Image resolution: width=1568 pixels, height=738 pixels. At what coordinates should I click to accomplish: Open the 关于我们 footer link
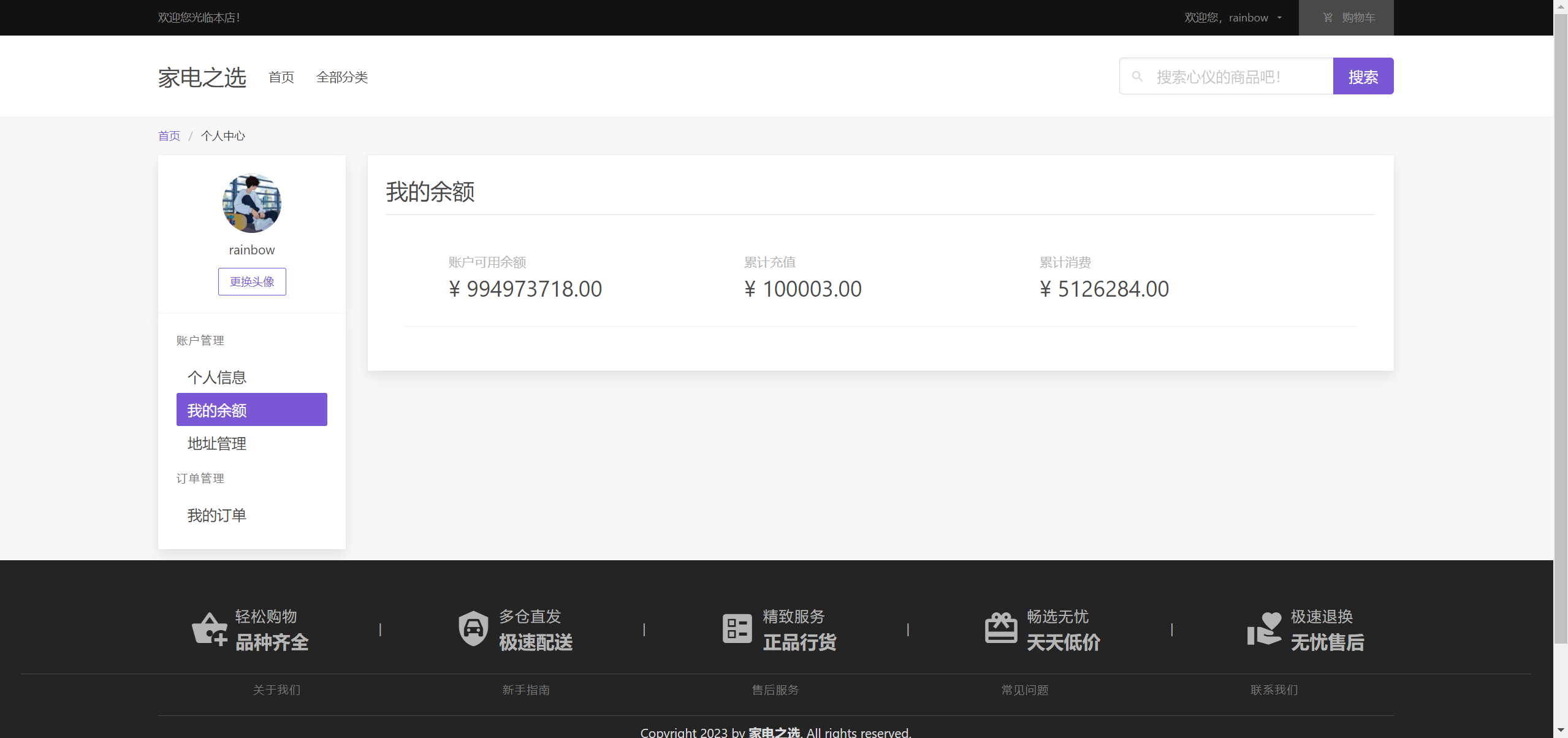276,690
